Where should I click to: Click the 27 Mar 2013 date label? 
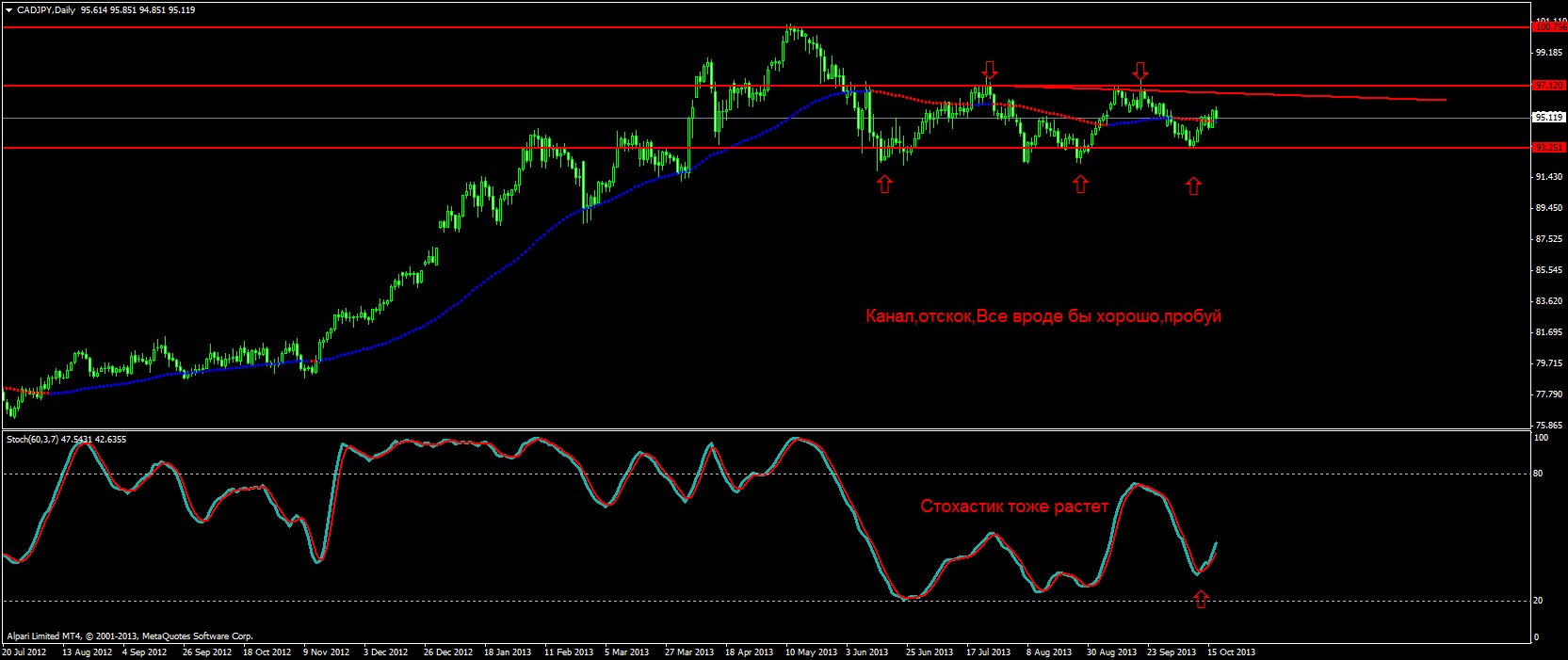[689, 652]
